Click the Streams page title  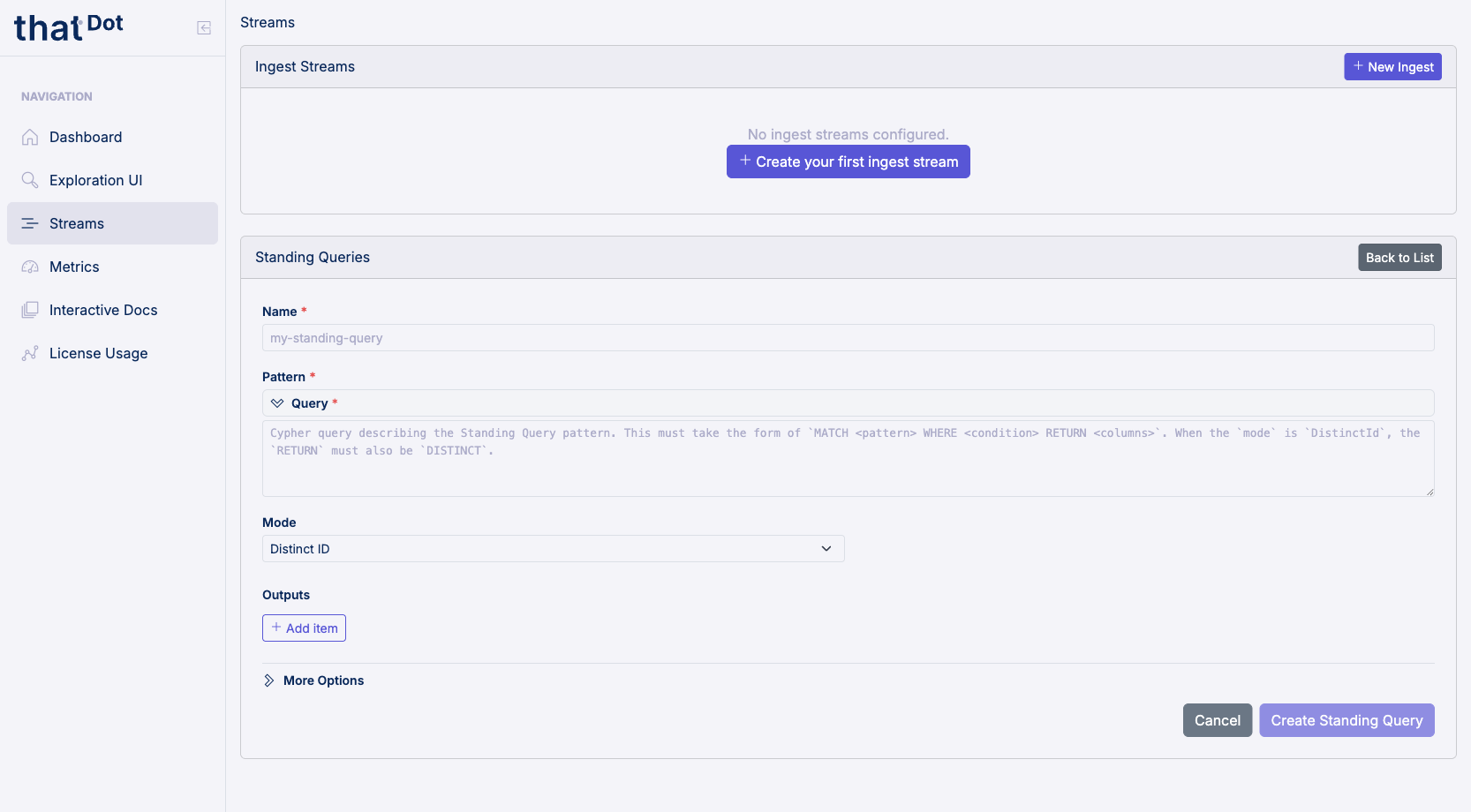(268, 23)
